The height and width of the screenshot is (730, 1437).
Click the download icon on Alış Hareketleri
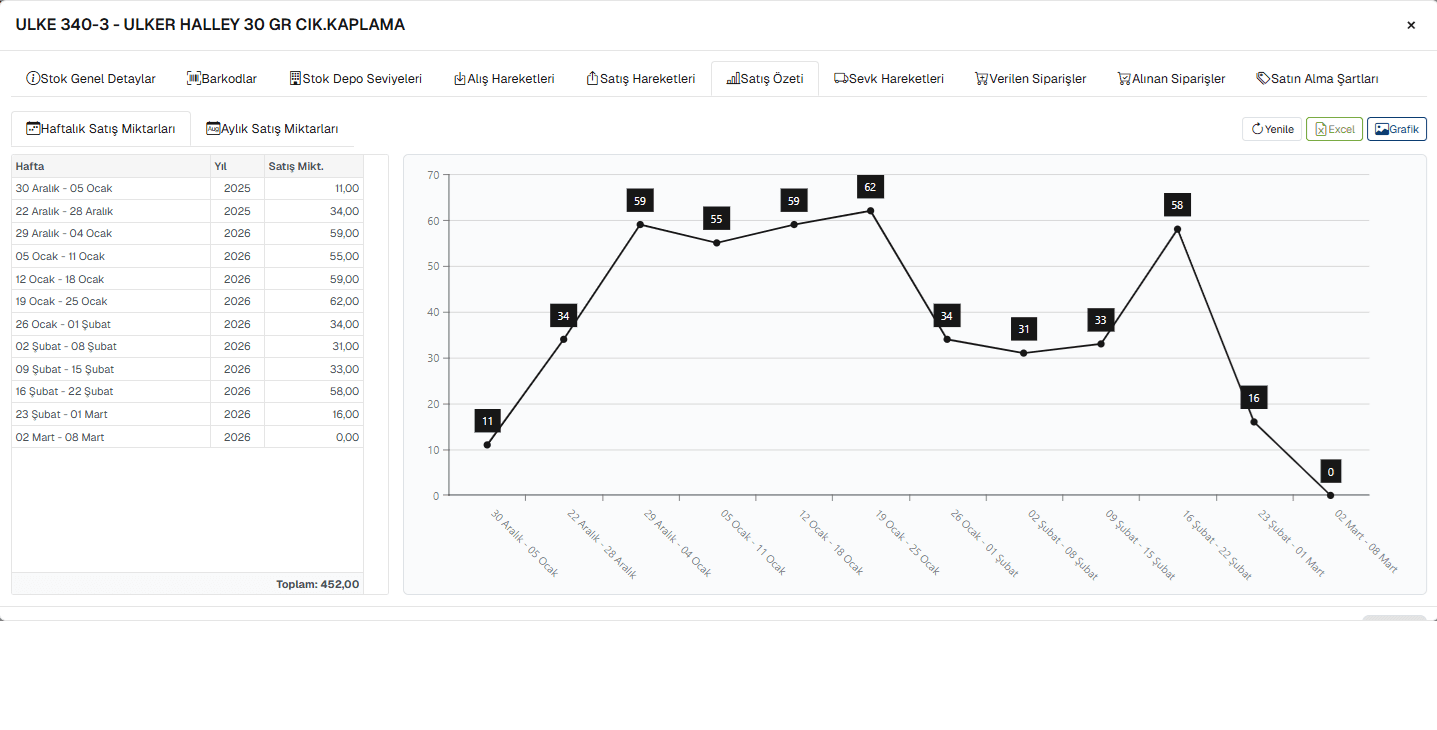click(x=460, y=78)
